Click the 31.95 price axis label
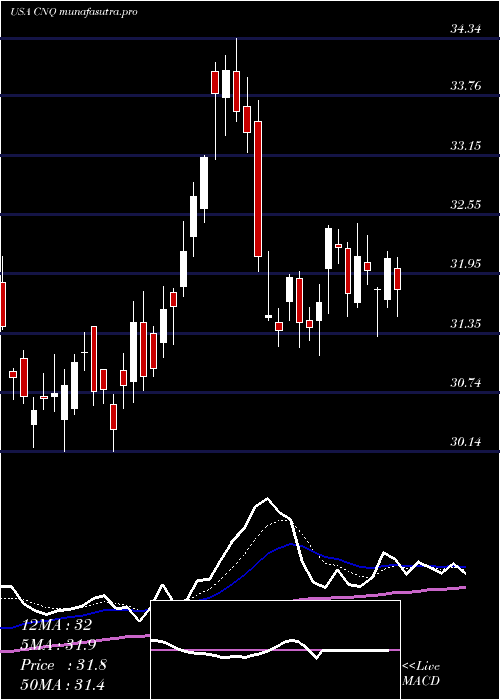 [x=466, y=264]
